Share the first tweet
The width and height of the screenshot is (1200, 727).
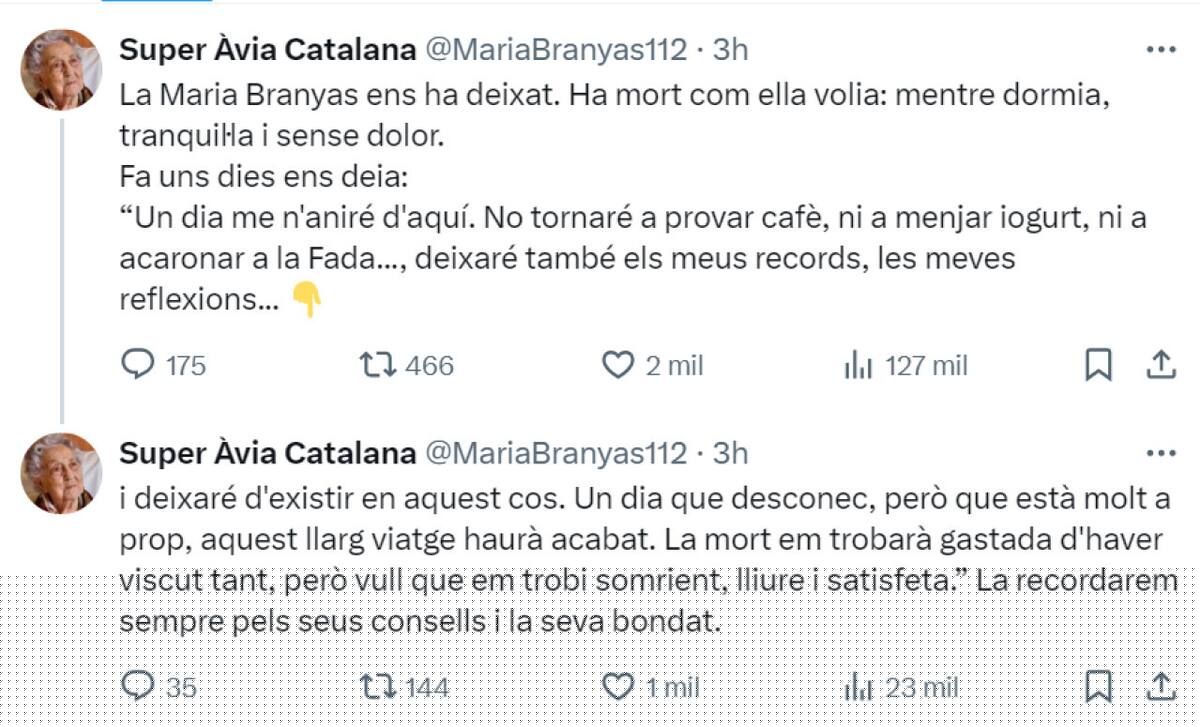click(1160, 366)
